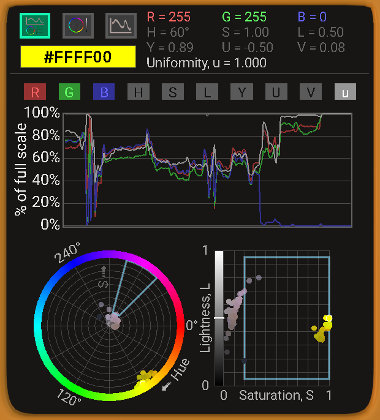Enable the V chroma channel button
This screenshot has height=420, width=380.
tap(311, 92)
